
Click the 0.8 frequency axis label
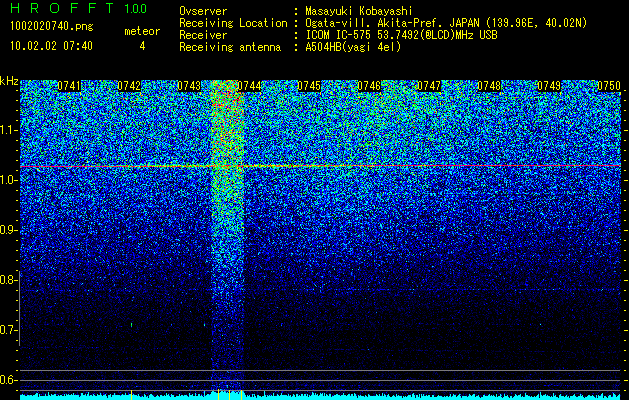click(x=8, y=280)
